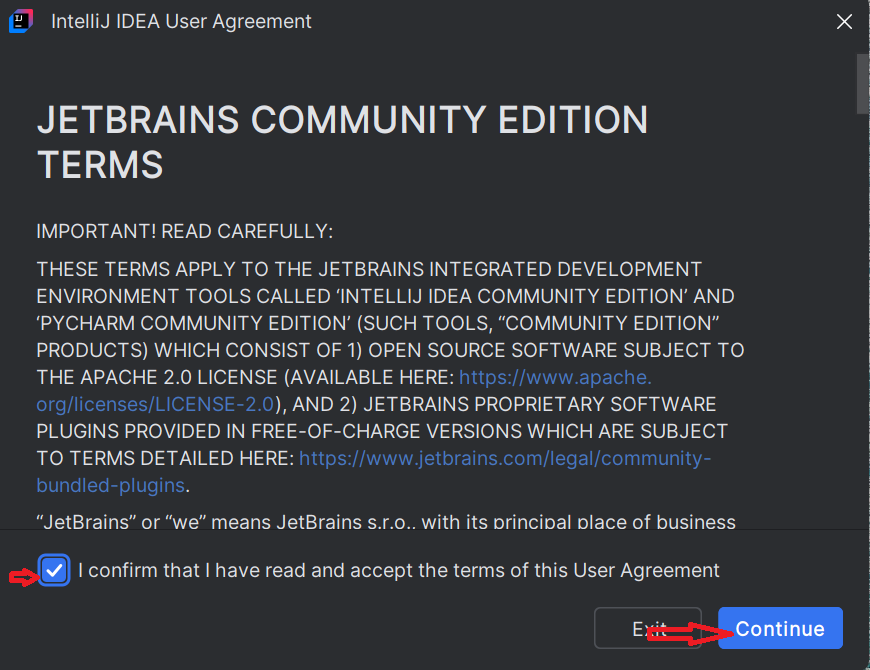Click the agreement scrollbar thumb

(863, 84)
